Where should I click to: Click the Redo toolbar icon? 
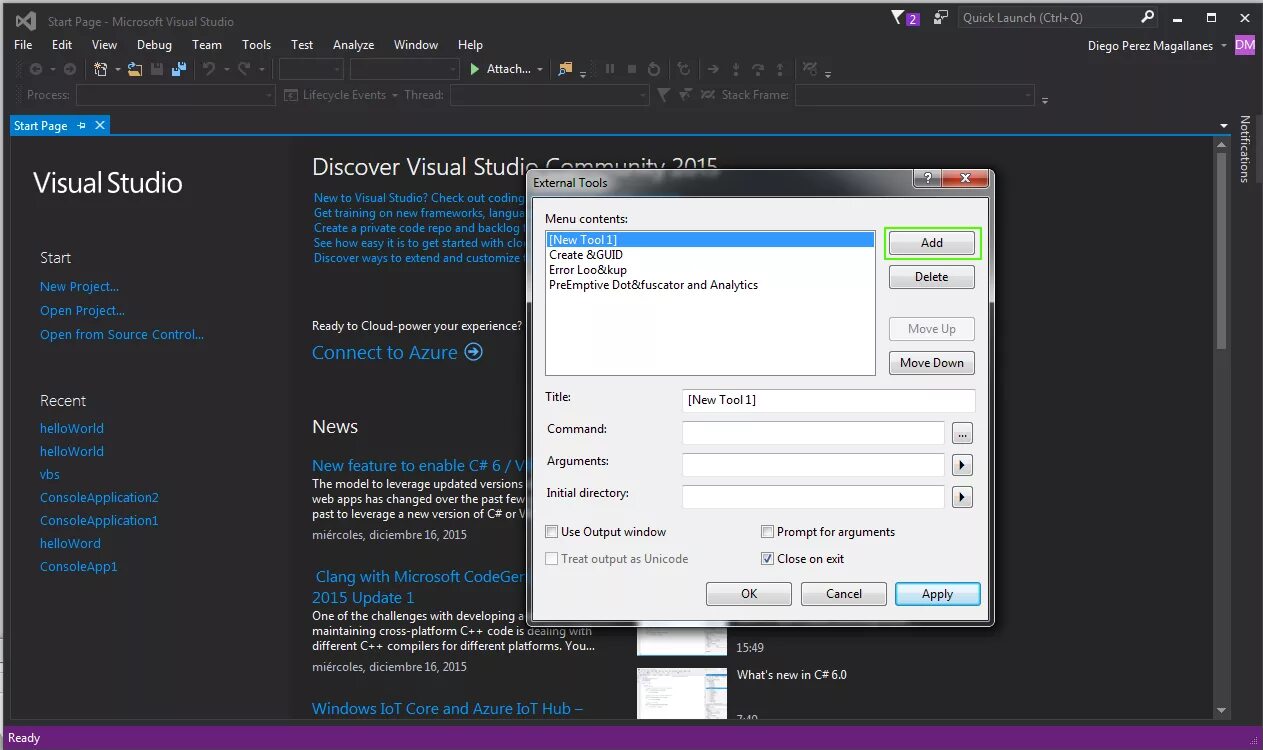[244, 69]
